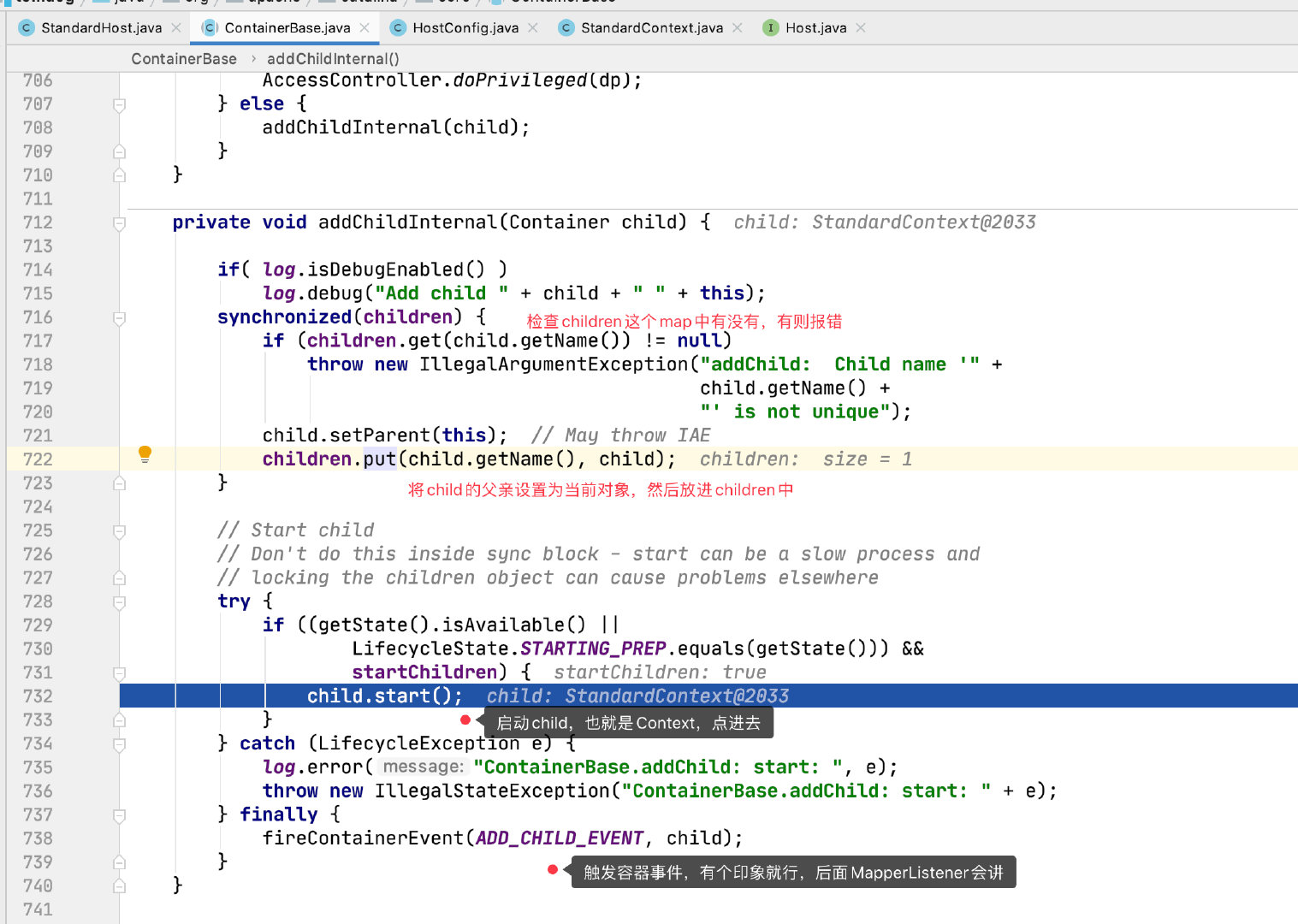Collapse the addChildInternal method at line 712
This screenshot has width=1298, height=924.
120,223
